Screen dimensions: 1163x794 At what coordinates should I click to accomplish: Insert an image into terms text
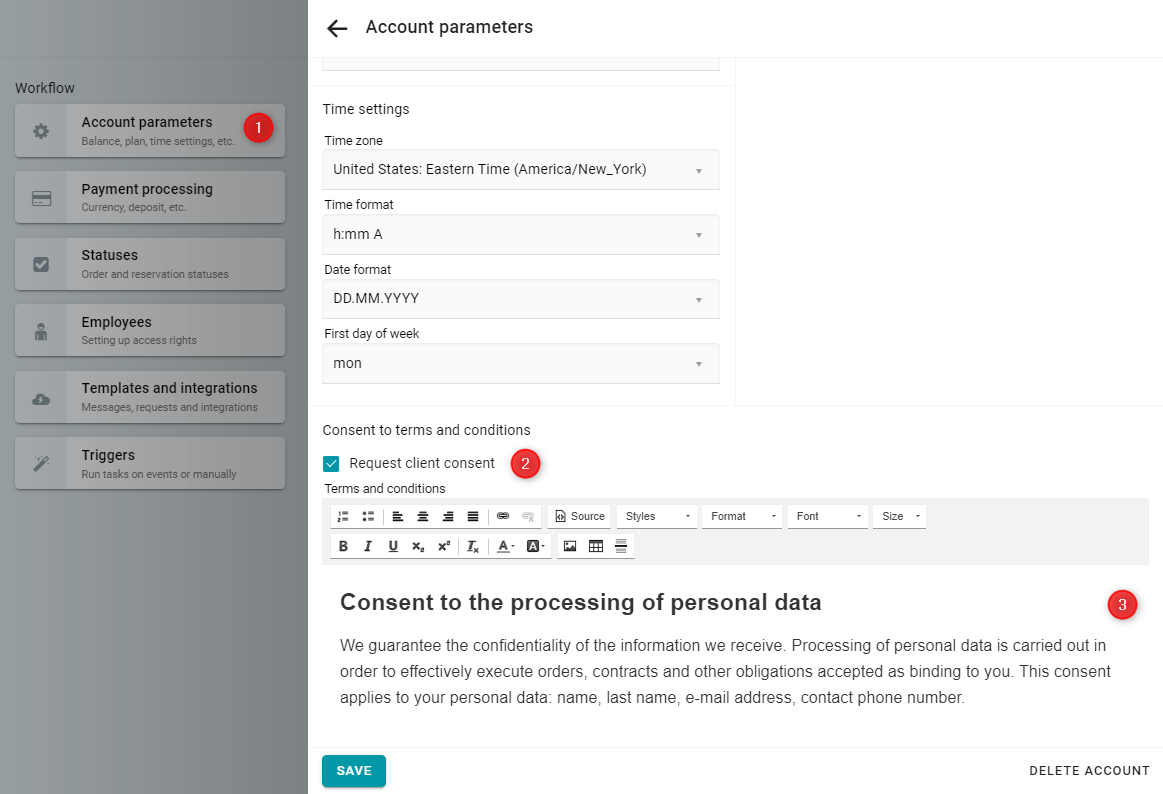click(x=570, y=546)
